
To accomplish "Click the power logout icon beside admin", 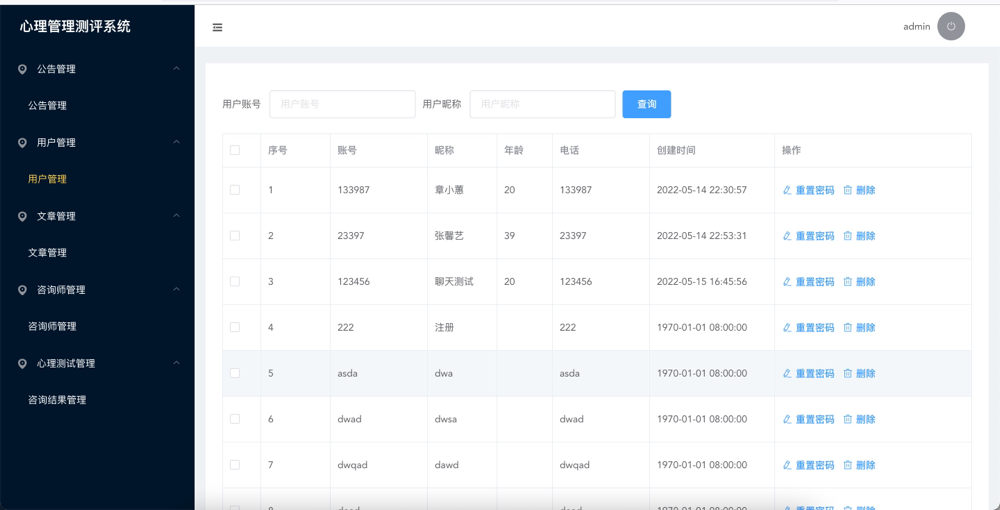I will tap(951, 27).
